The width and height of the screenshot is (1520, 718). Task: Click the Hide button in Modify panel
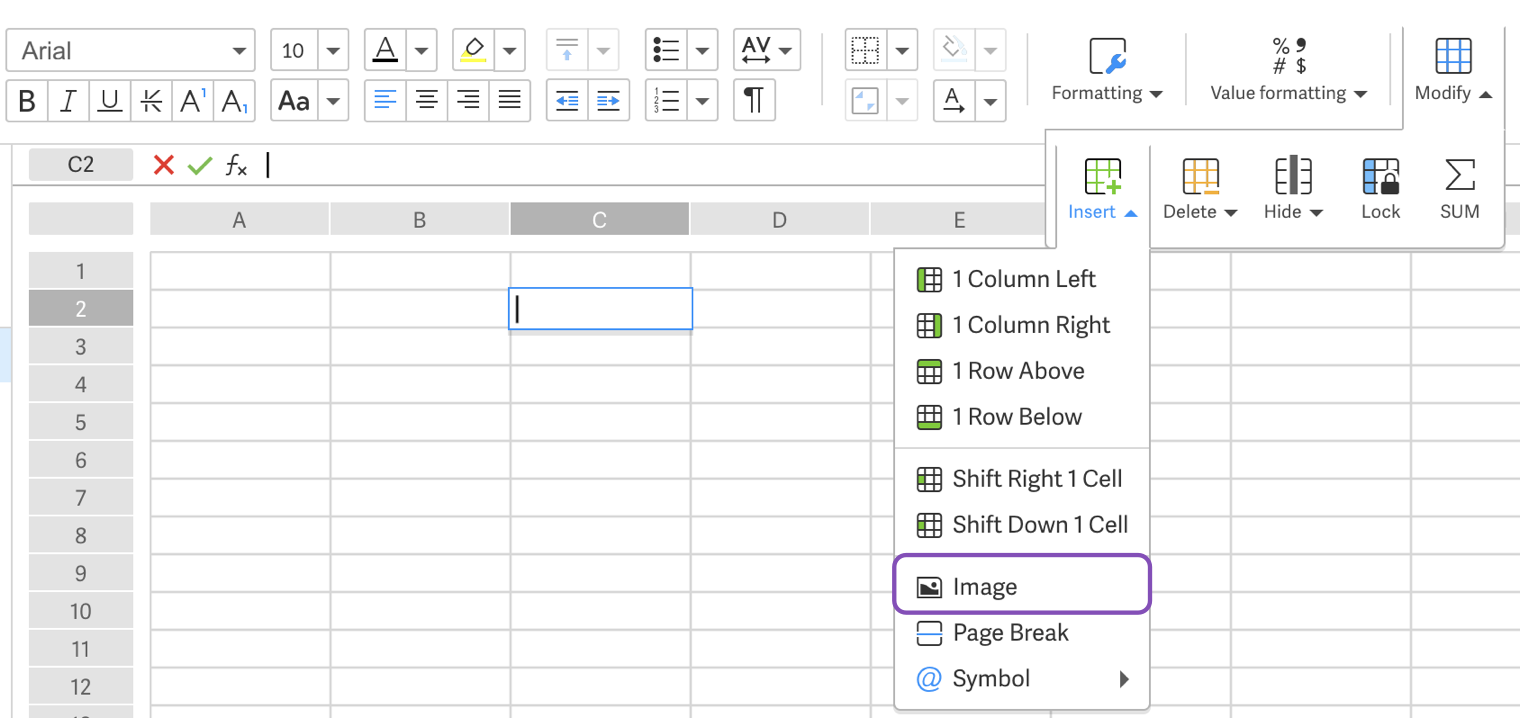[1293, 188]
